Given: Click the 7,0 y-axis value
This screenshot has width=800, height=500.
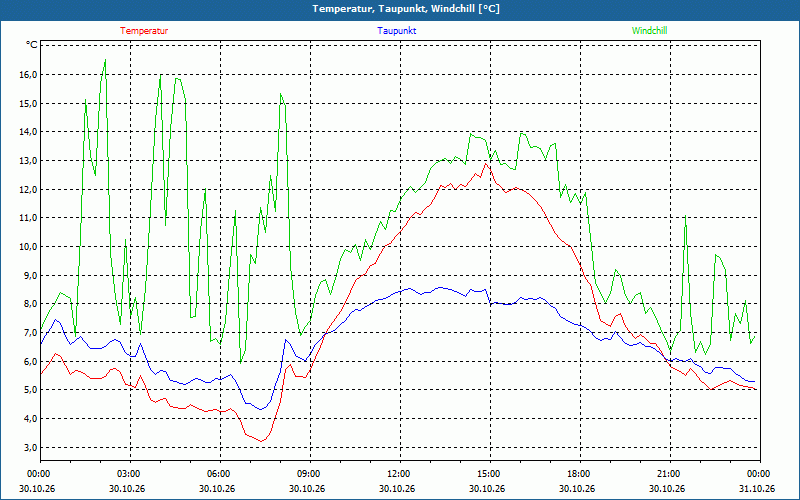Looking at the screenshot, I should click(31, 333).
